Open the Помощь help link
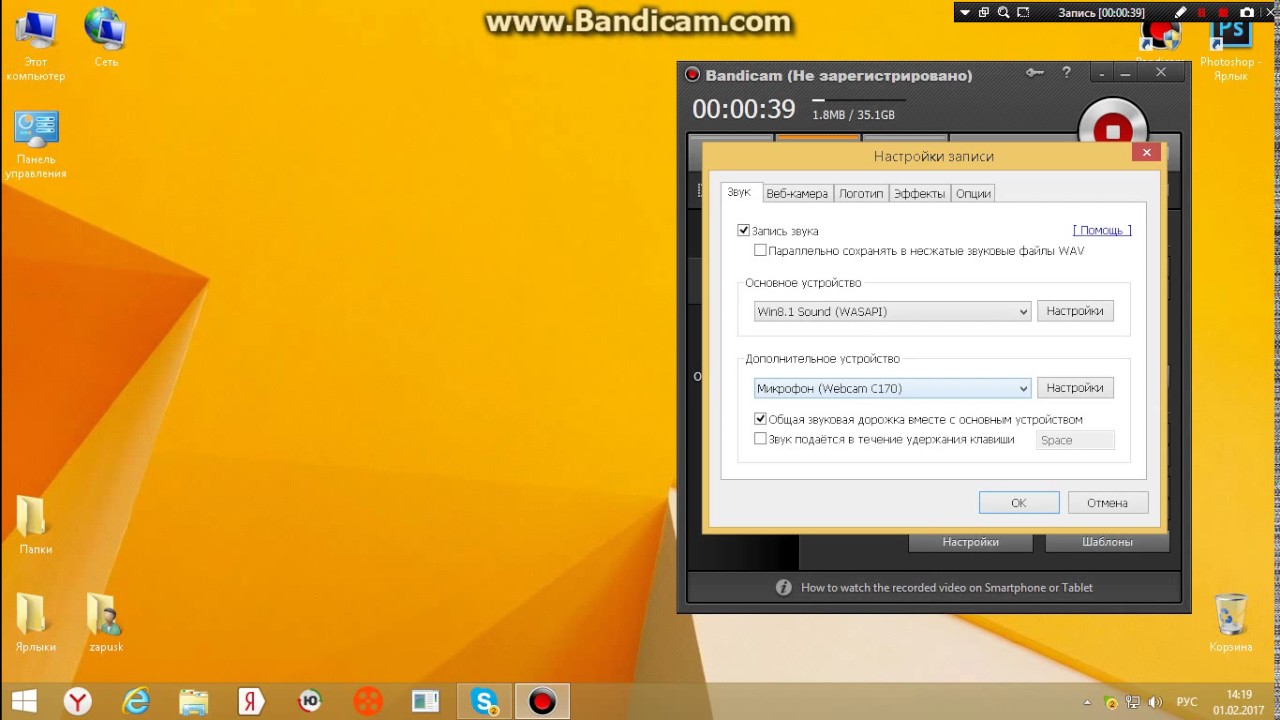Viewport: 1280px width, 720px height. [1102, 230]
